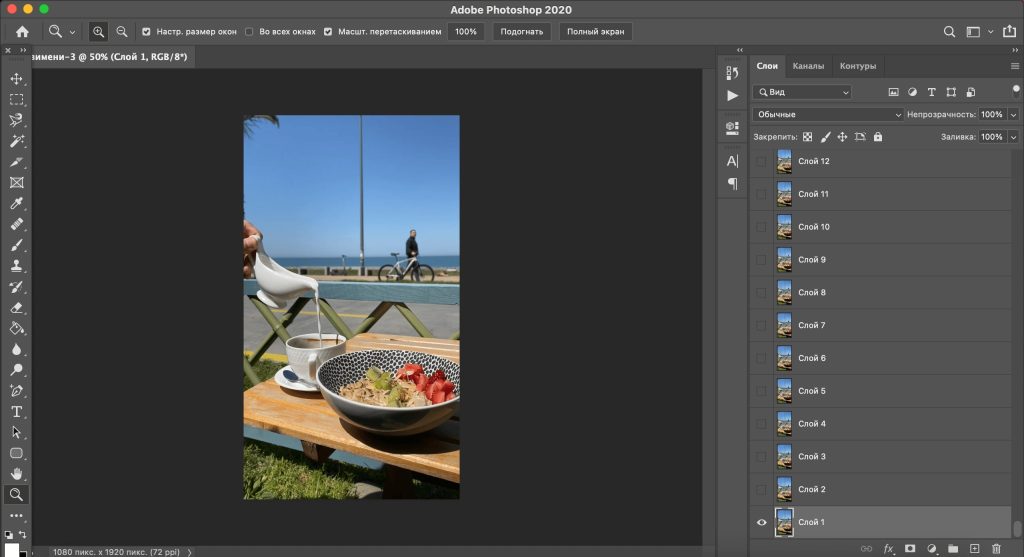Select the Move tool
Viewport: 1024px width, 557px height.
click(16, 79)
